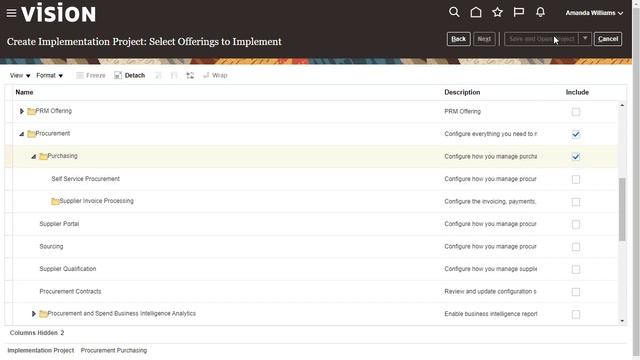
Task: Click the PRM Offering folder icon
Action: [31, 111]
